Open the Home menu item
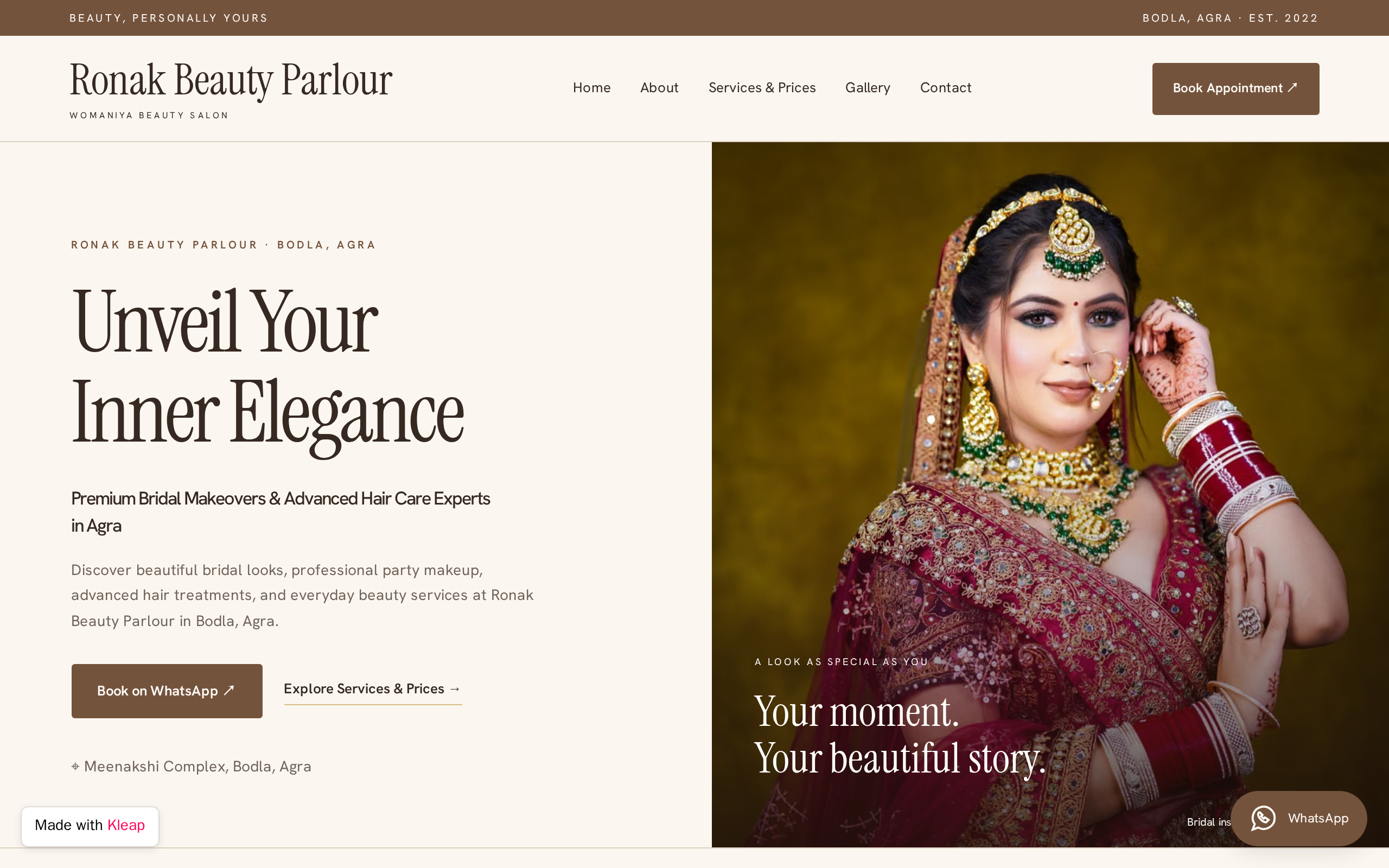Image resolution: width=1389 pixels, height=868 pixels. 591,88
